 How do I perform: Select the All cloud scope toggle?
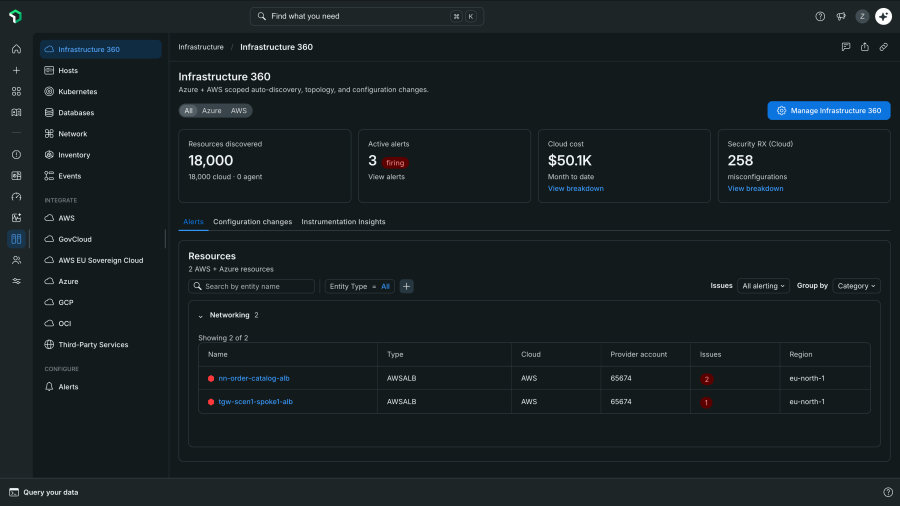tap(188, 111)
